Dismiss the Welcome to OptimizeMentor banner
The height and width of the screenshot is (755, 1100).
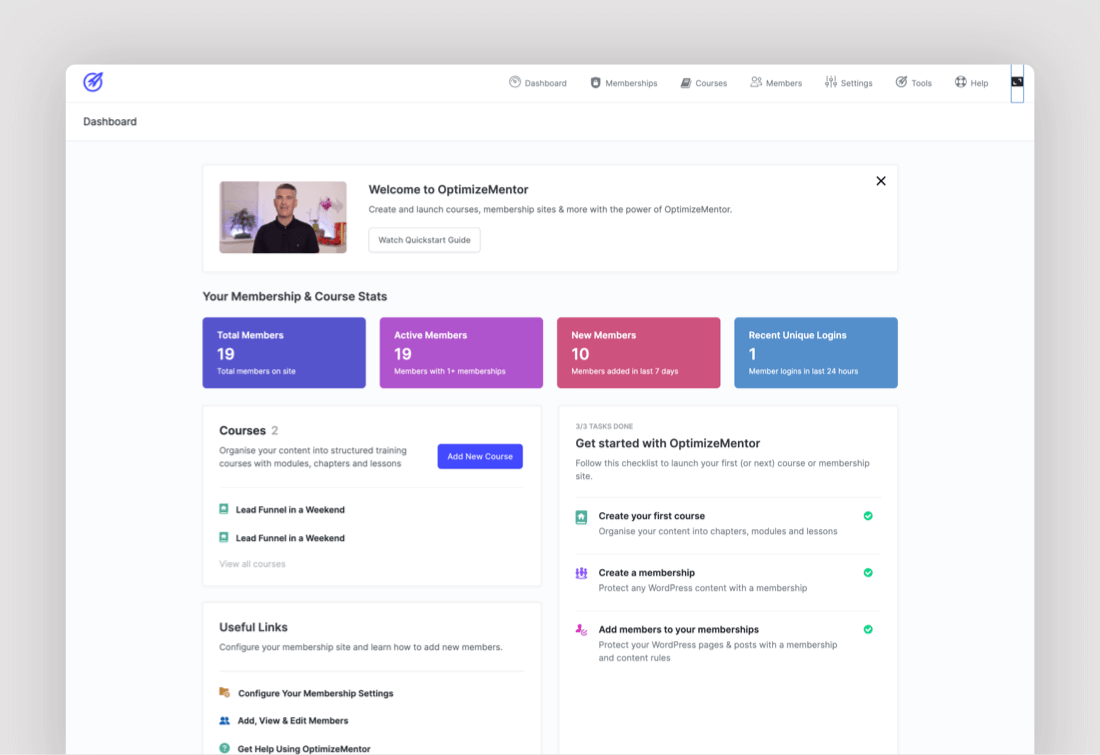(x=881, y=181)
